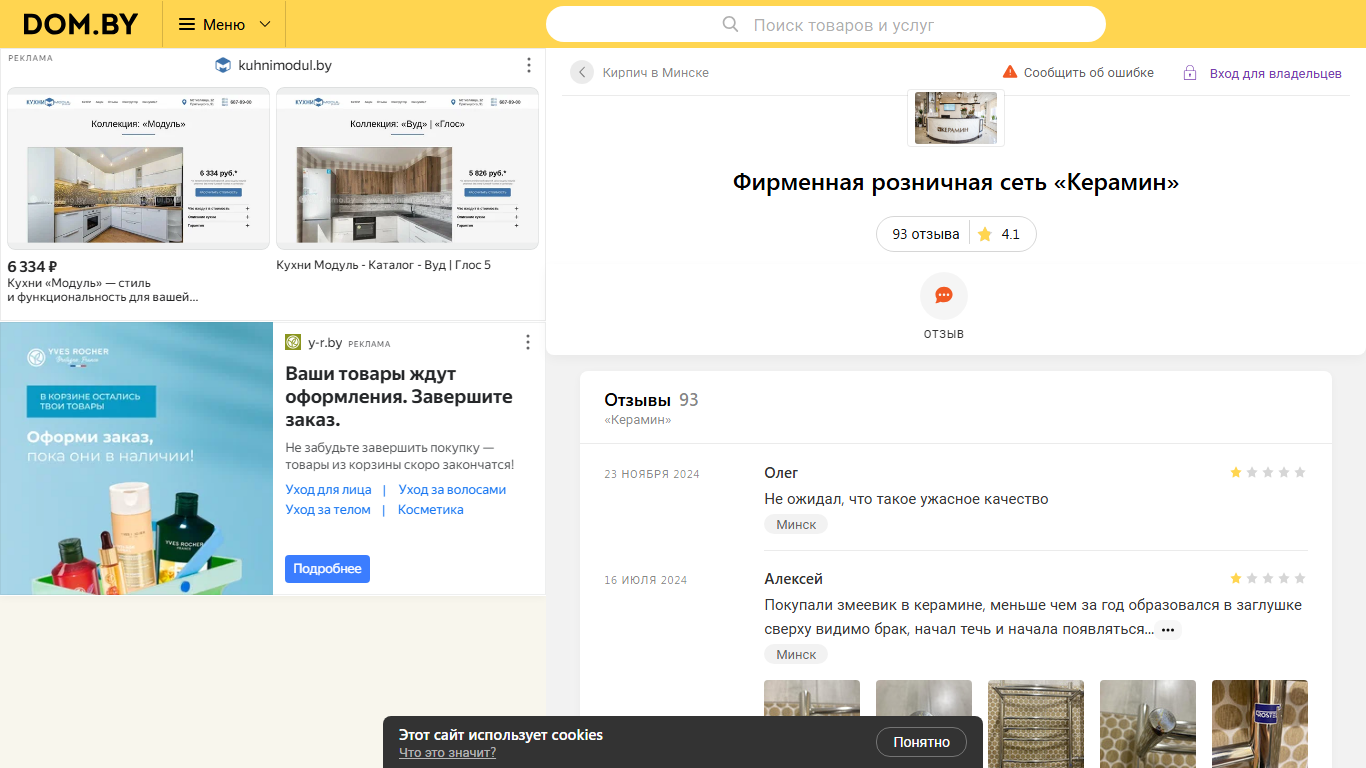
Task: Open the Коллекция «Модуль» kitchen ad image
Action: tap(138, 168)
